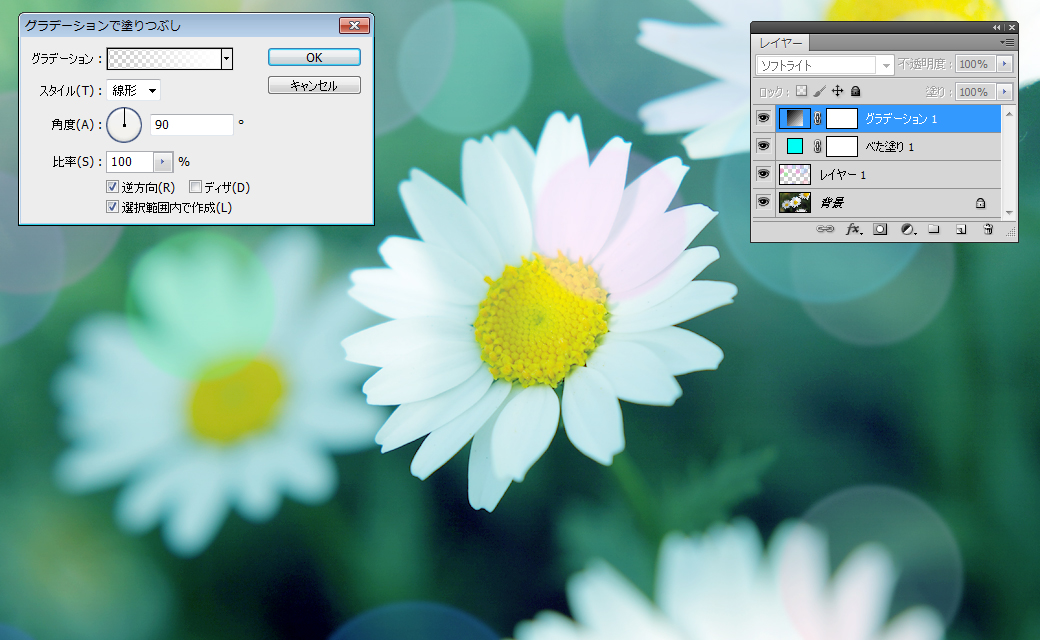Close the グラデーションで塗りつぶし dialog

354,25
